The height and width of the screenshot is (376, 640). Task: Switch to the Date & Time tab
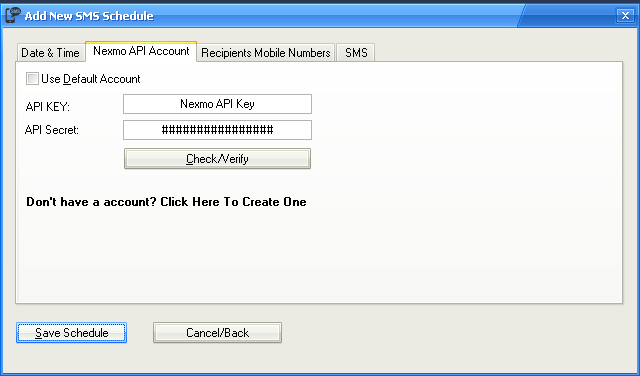[50, 53]
